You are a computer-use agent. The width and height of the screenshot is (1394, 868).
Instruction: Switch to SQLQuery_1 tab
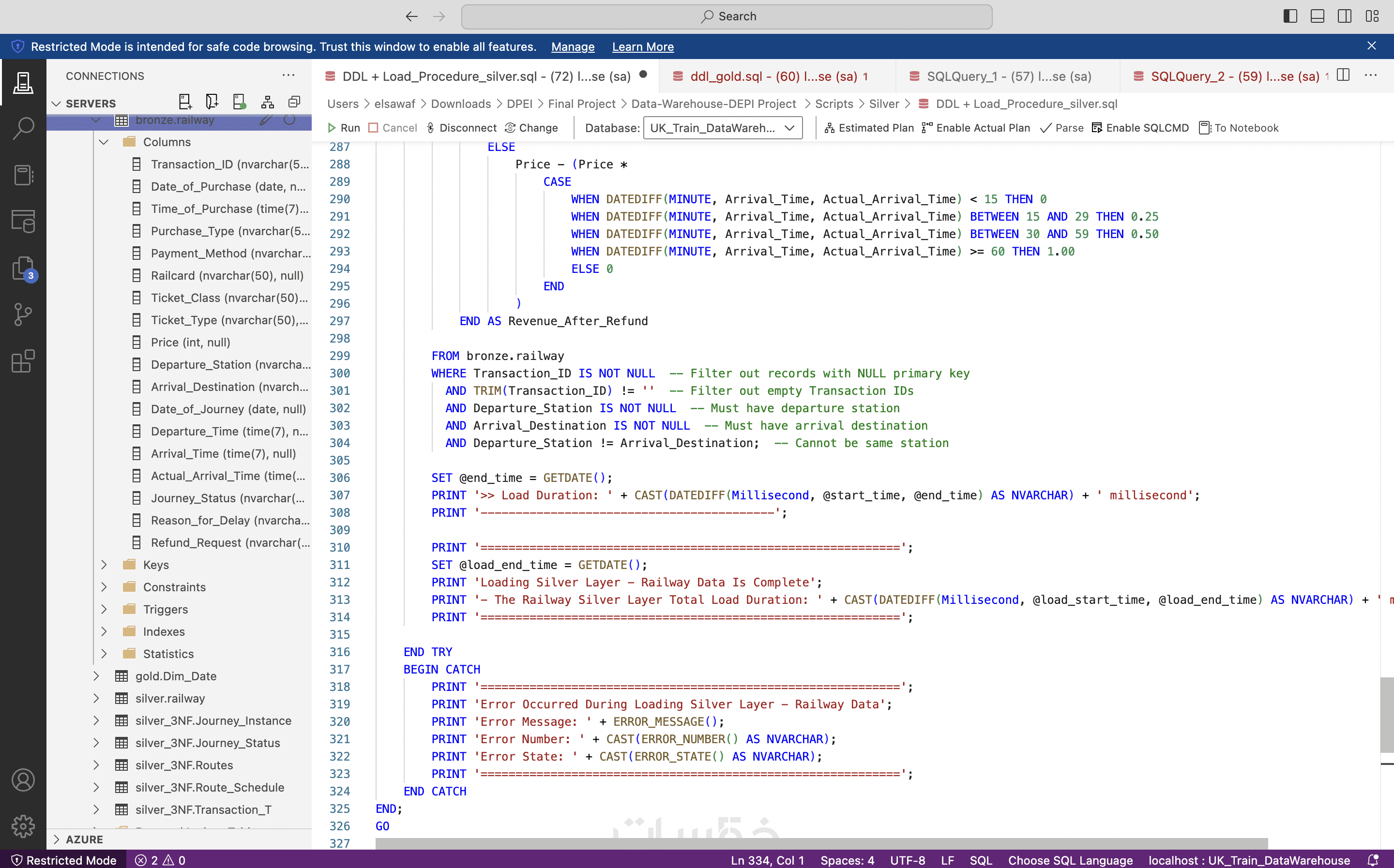coord(1008,76)
